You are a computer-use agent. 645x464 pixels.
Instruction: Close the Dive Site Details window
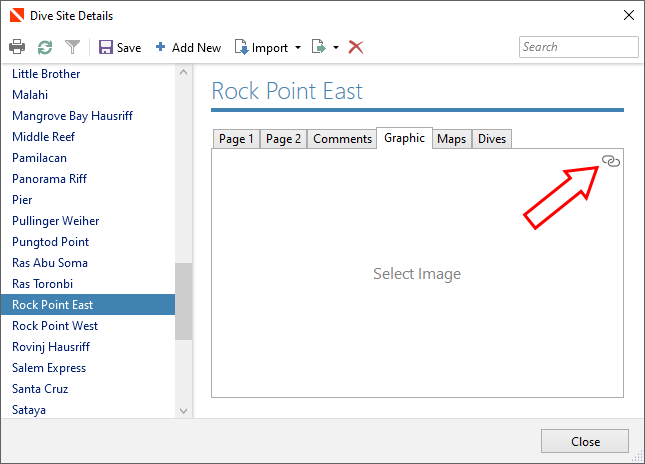pyautogui.click(x=629, y=16)
